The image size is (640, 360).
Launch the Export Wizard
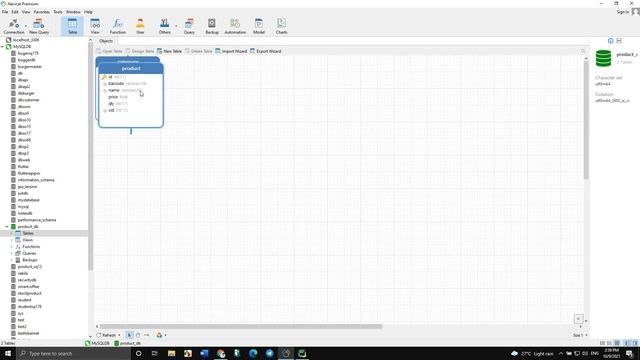pos(266,51)
